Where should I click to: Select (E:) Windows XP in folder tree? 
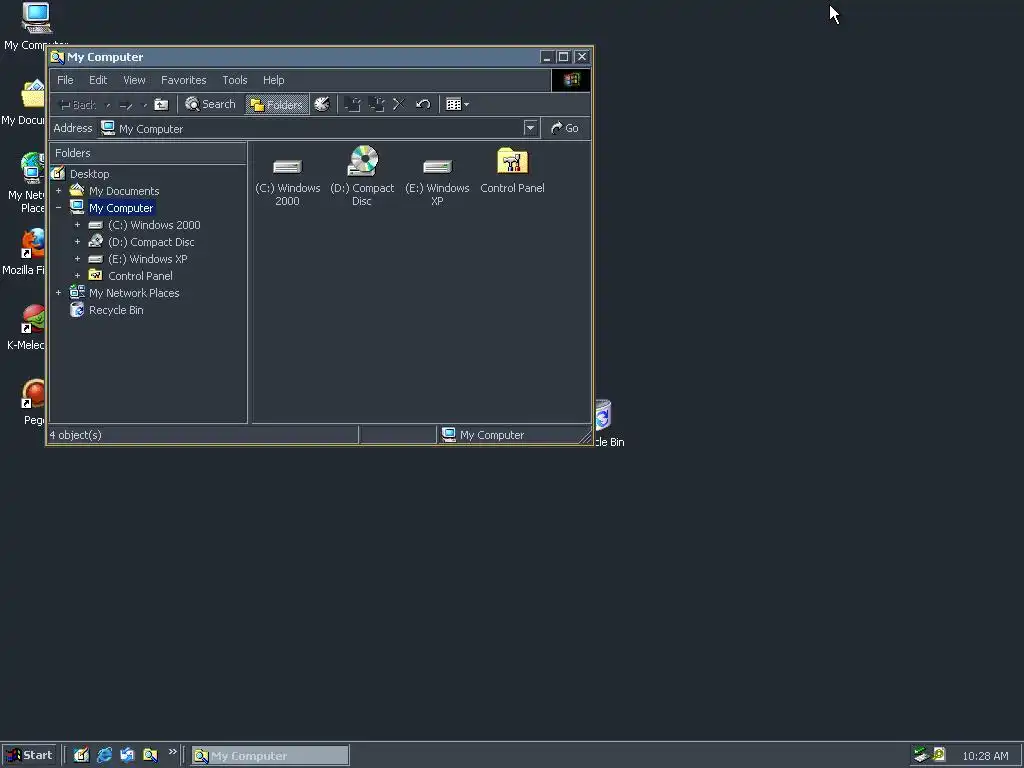148,259
